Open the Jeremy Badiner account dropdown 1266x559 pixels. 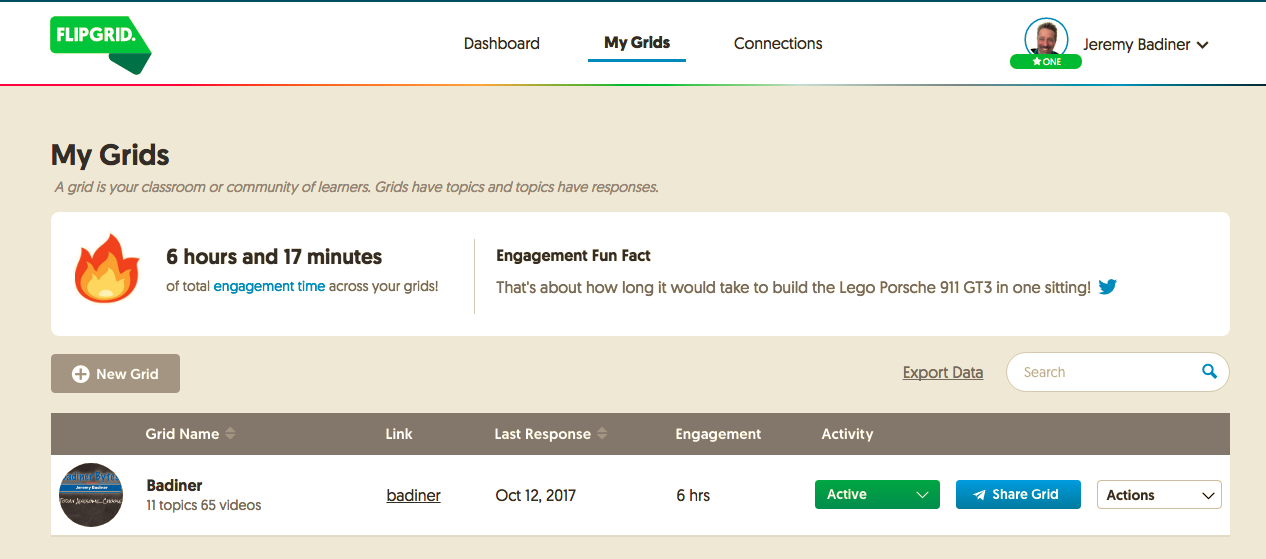coord(1146,45)
